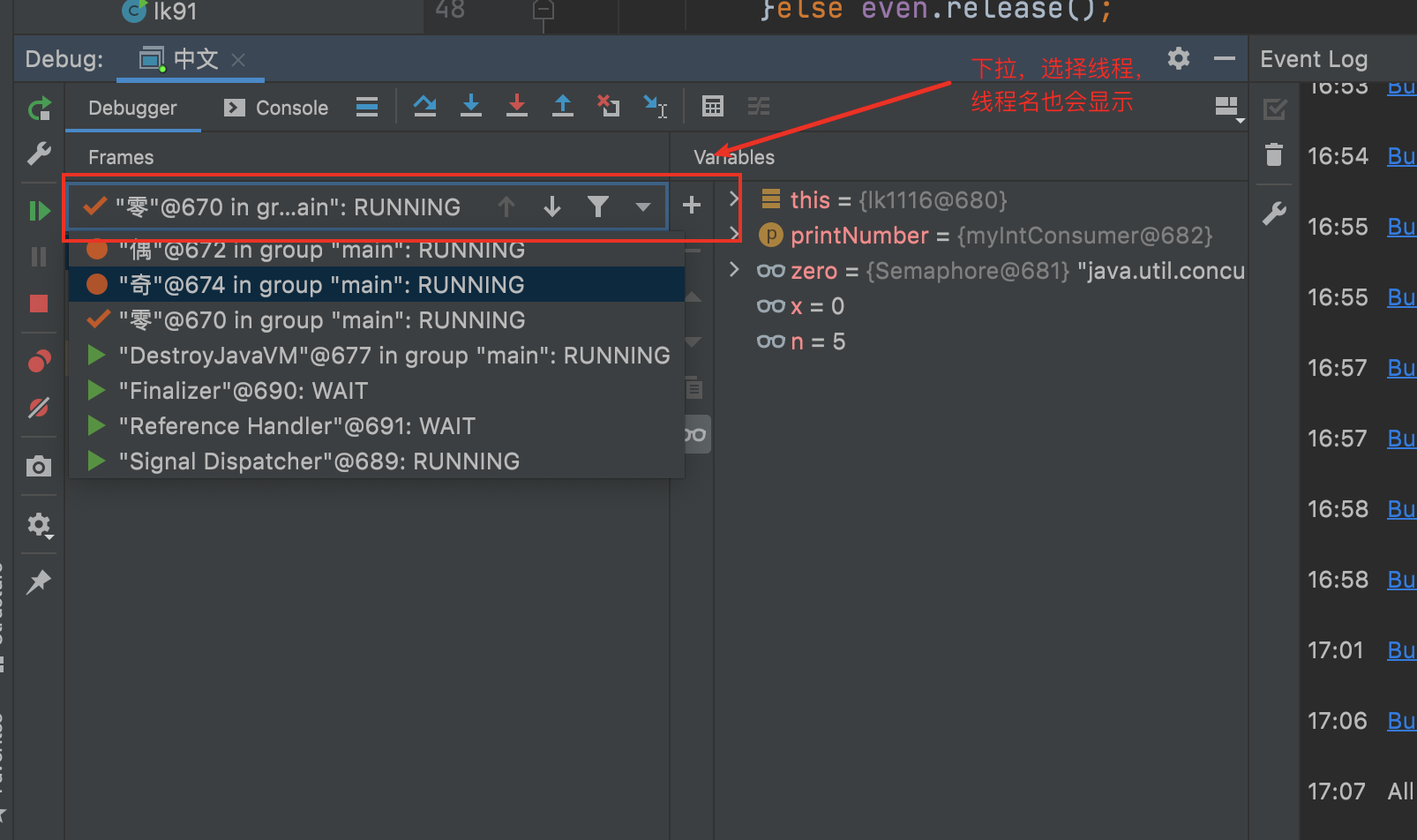Take thread dump camera icon
The height and width of the screenshot is (840, 1417).
(x=39, y=466)
